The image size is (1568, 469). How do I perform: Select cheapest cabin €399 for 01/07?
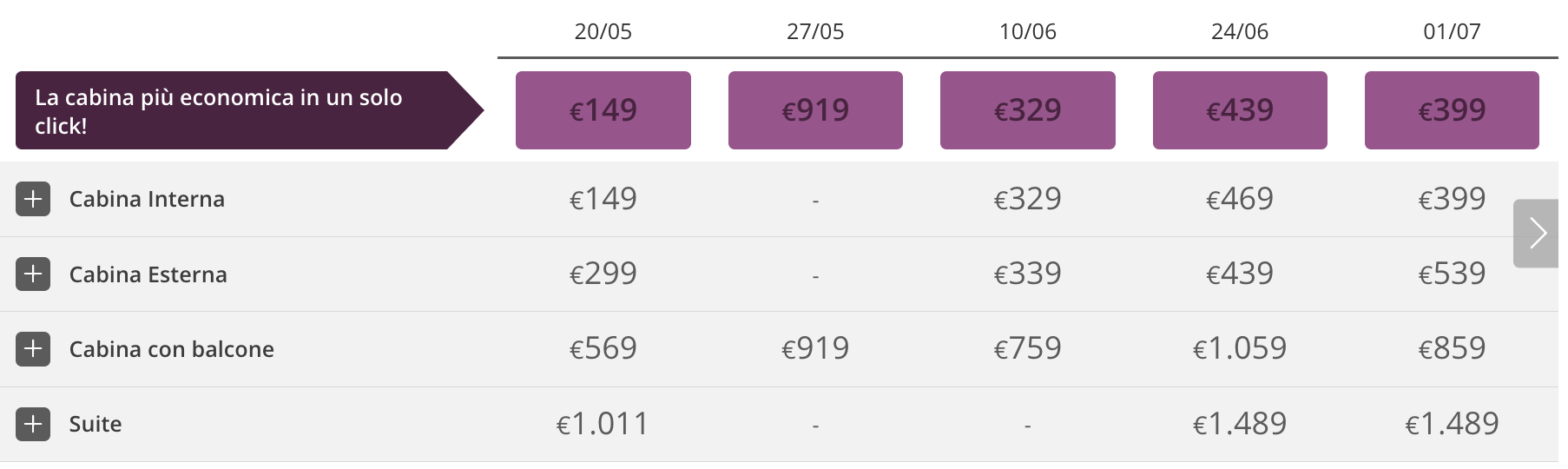pyautogui.click(x=1452, y=110)
